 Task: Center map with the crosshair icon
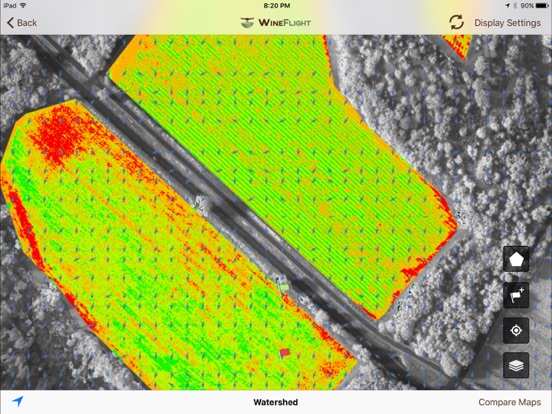516,331
